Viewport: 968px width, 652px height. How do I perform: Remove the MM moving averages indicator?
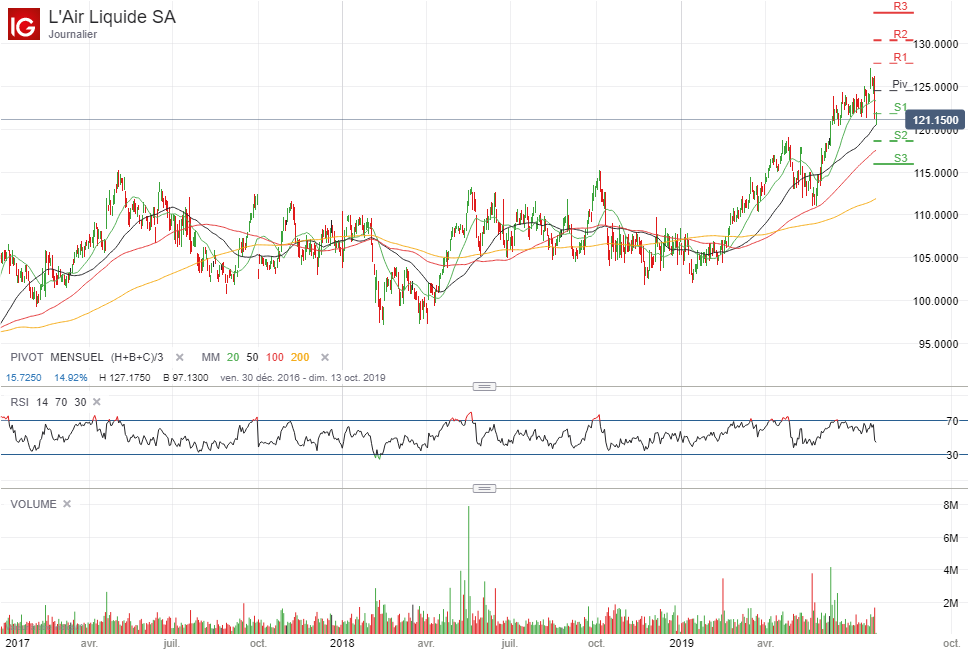coord(325,357)
